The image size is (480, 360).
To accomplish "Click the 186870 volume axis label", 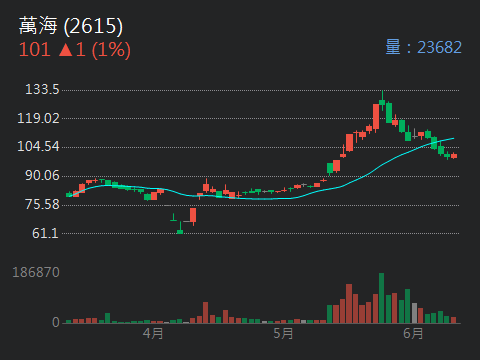I will 36,273.
